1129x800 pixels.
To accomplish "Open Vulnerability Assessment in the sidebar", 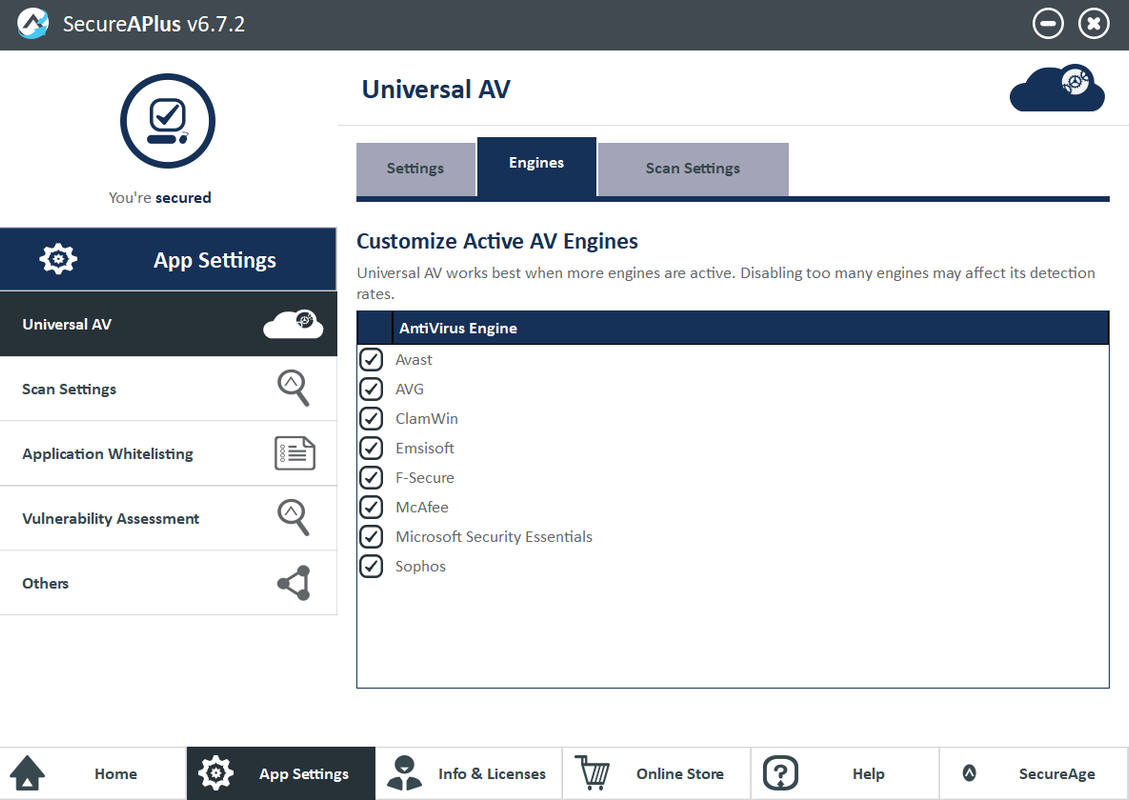I will (x=168, y=518).
